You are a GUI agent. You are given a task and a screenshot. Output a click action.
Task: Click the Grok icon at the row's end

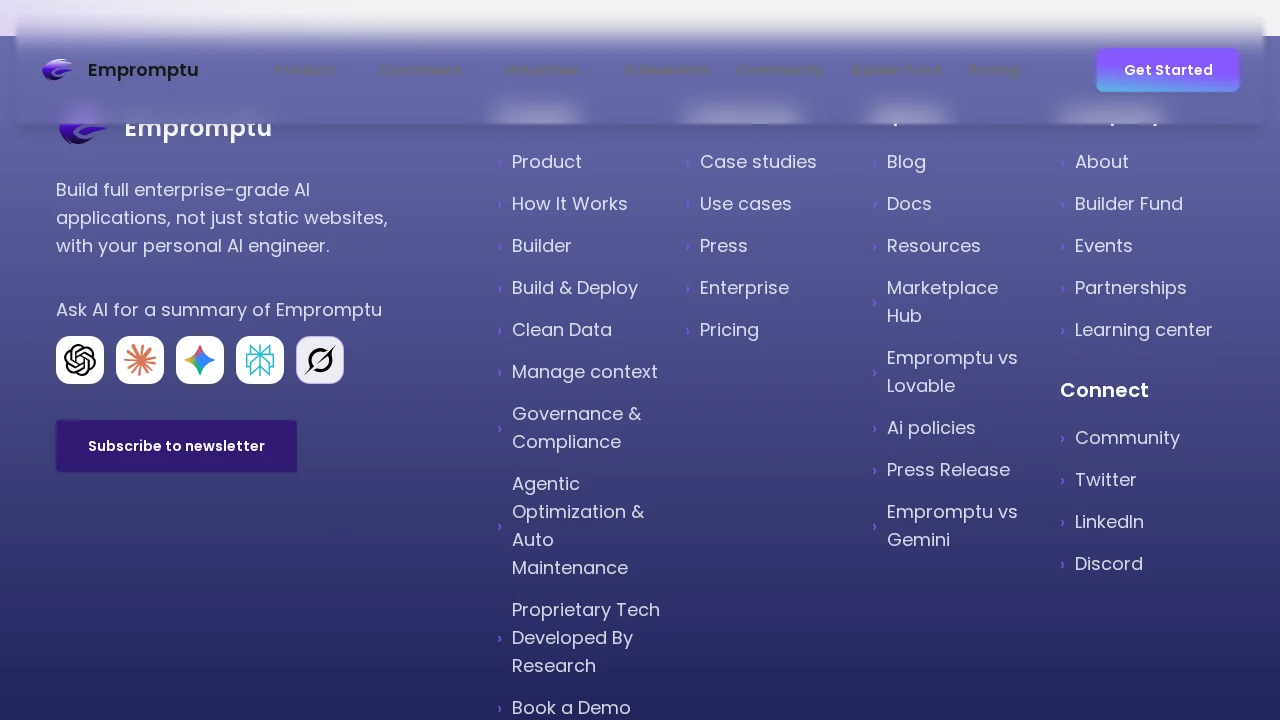point(320,360)
